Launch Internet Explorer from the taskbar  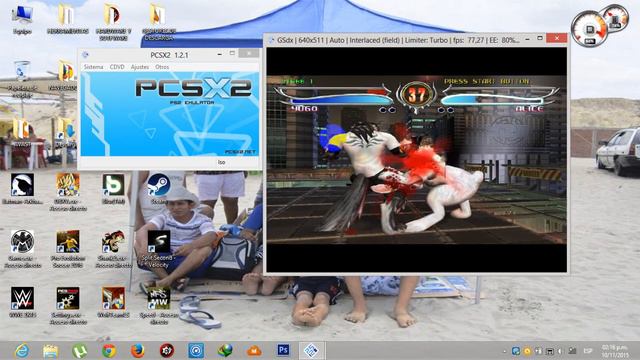coord(22,351)
